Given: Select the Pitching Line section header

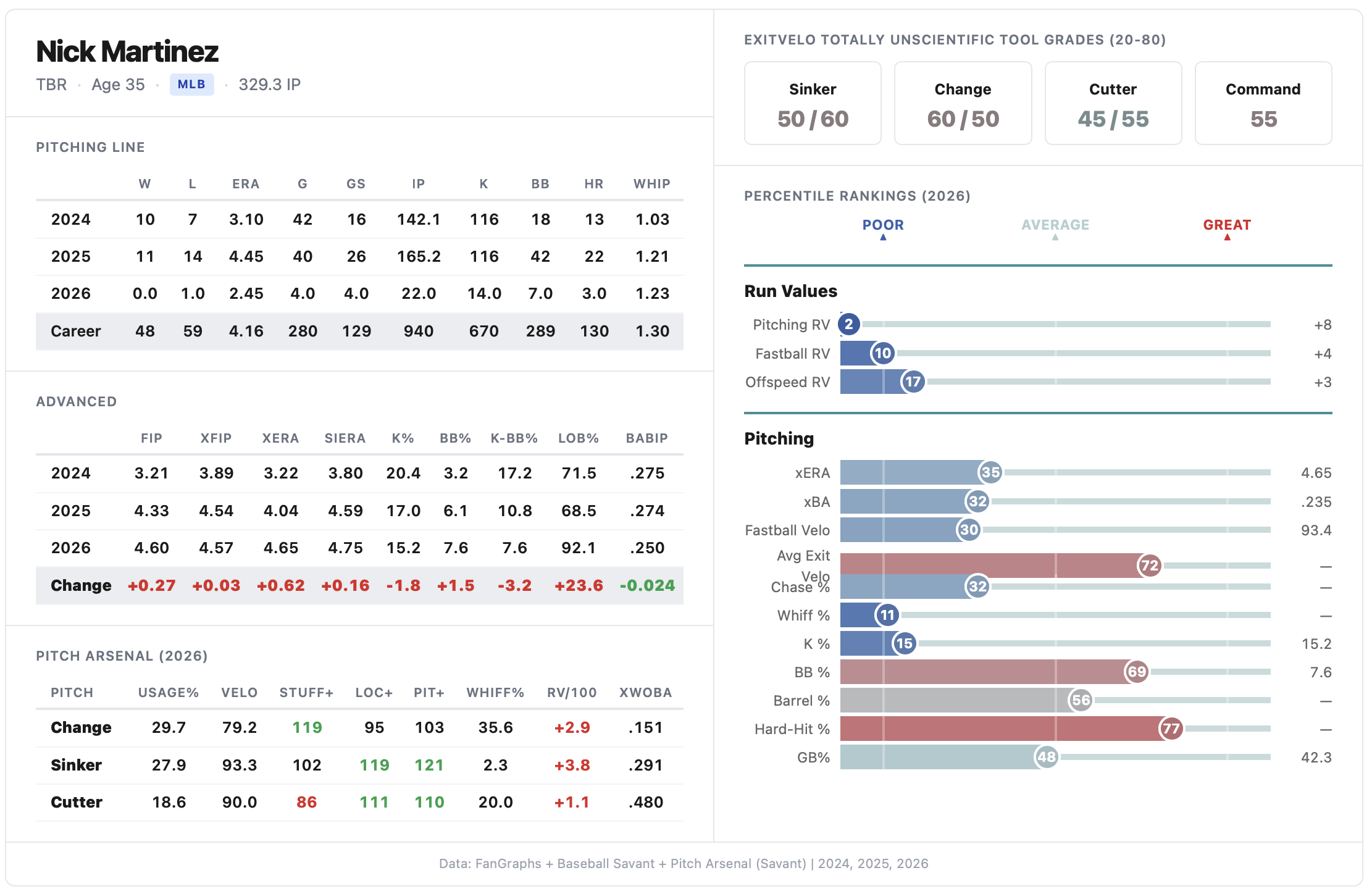Looking at the screenshot, I should pyautogui.click(x=90, y=147).
